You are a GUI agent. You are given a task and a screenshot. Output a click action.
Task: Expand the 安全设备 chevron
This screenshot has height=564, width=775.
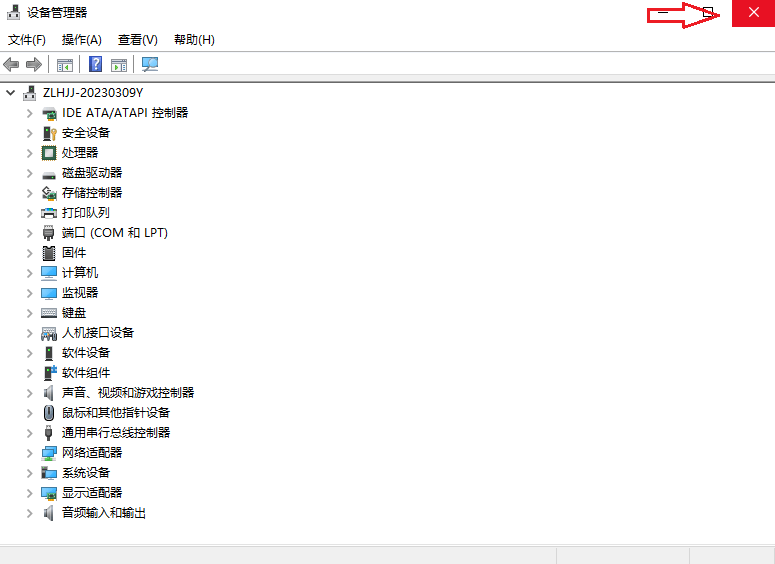click(30, 133)
